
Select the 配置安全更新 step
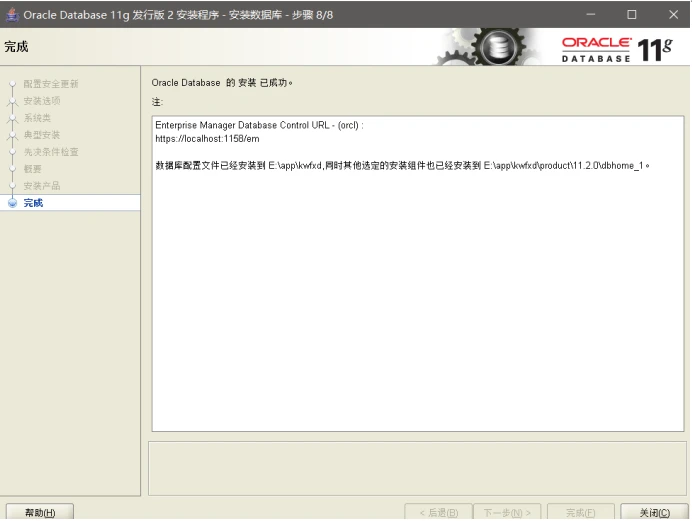click(x=51, y=84)
